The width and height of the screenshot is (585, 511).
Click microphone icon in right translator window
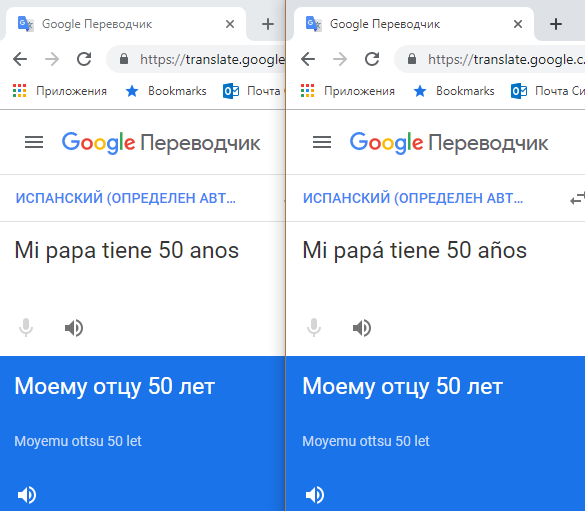click(314, 328)
